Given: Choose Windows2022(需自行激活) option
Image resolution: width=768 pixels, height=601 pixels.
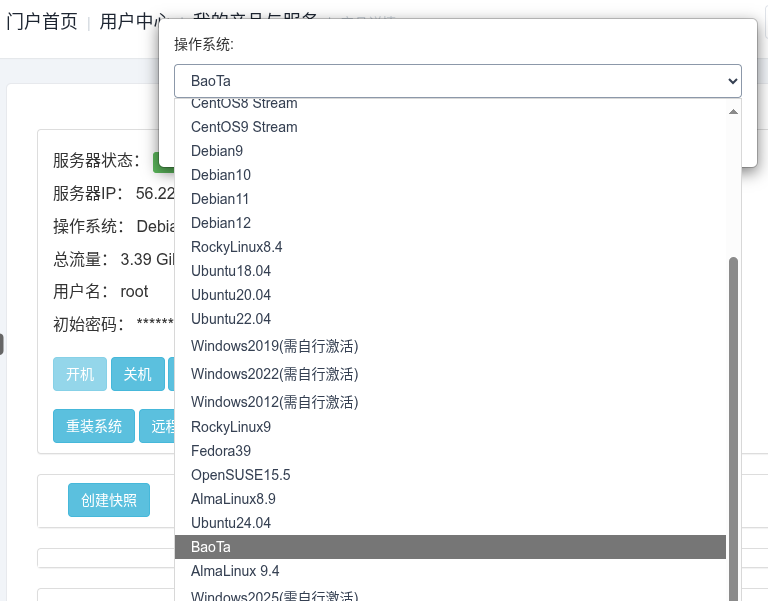Looking at the screenshot, I should [x=450, y=374].
